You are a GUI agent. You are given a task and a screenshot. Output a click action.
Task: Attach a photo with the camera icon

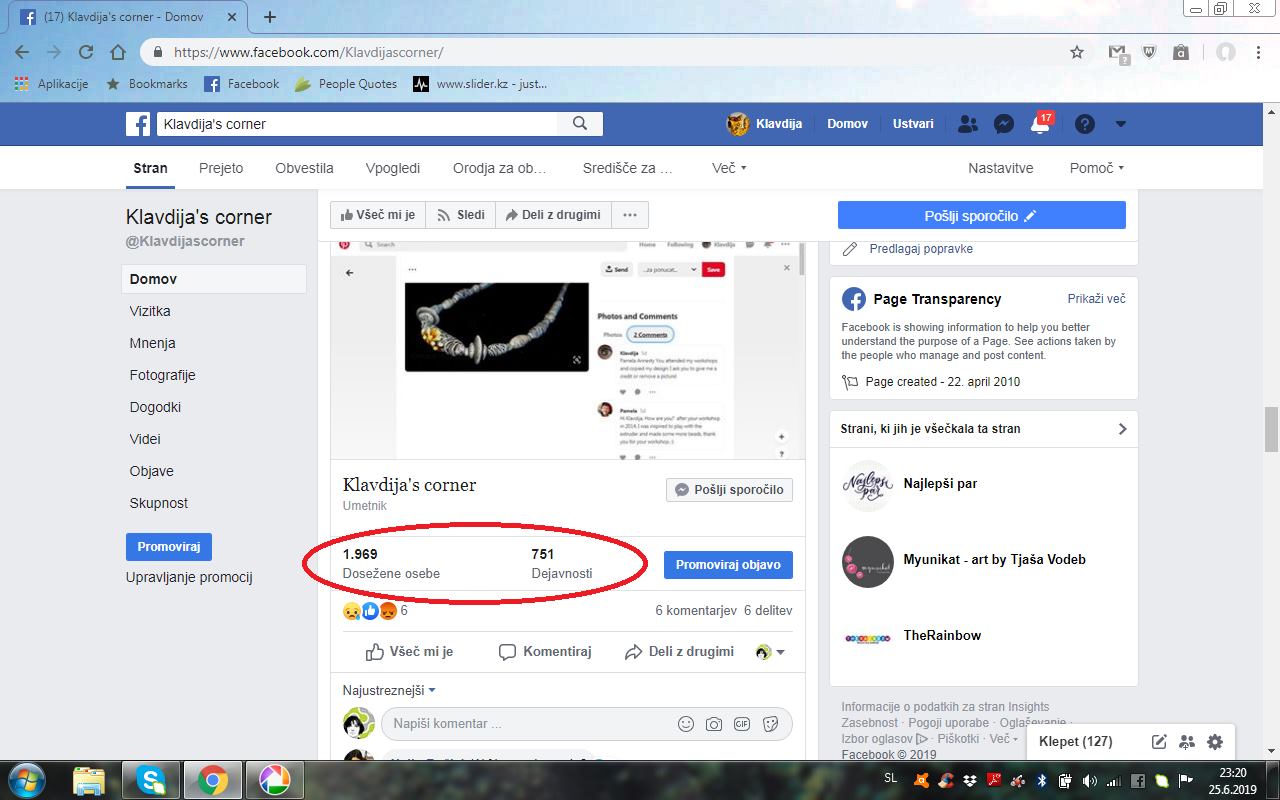pos(714,724)
